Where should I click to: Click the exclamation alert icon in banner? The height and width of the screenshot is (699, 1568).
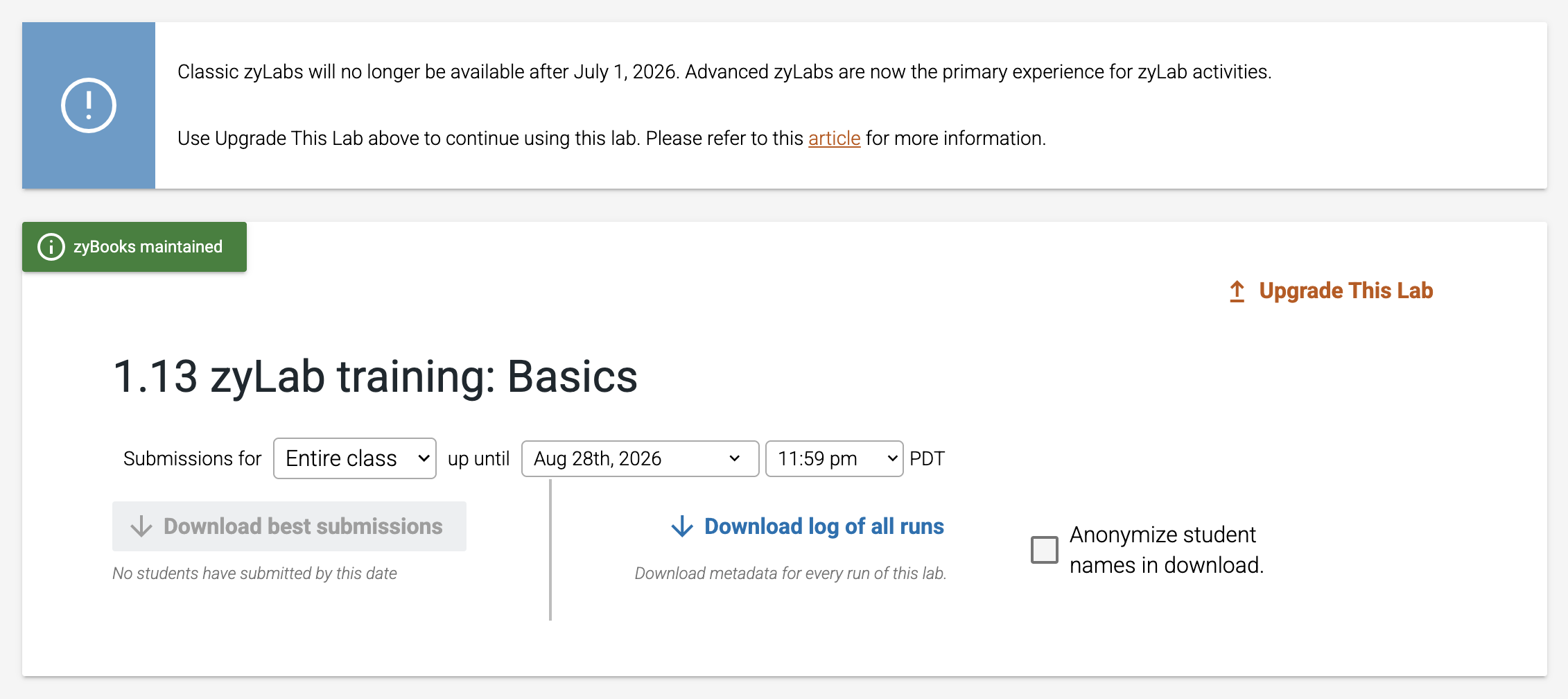88,105
